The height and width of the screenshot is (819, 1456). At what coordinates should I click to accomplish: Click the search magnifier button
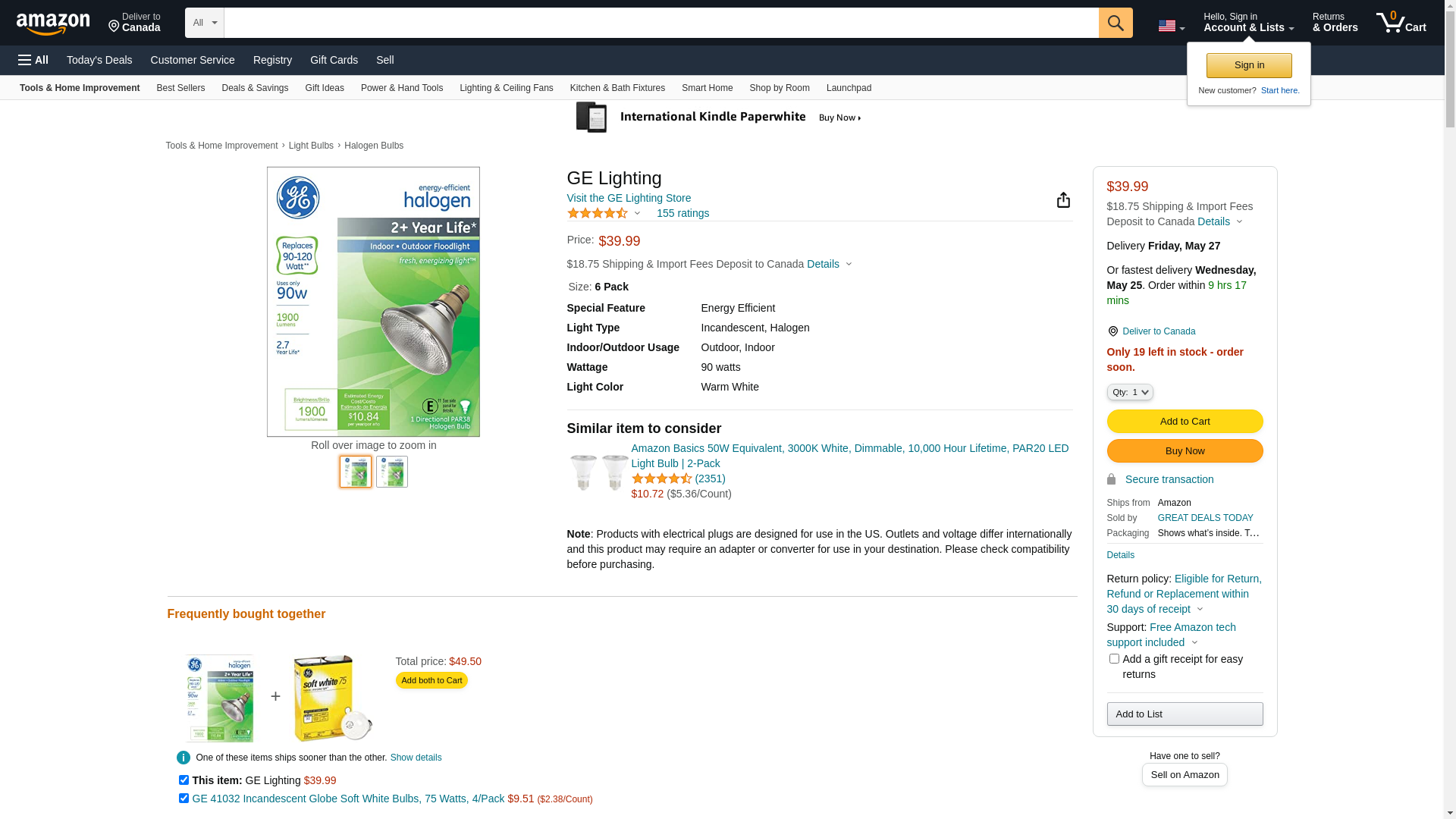(1115, 23)
